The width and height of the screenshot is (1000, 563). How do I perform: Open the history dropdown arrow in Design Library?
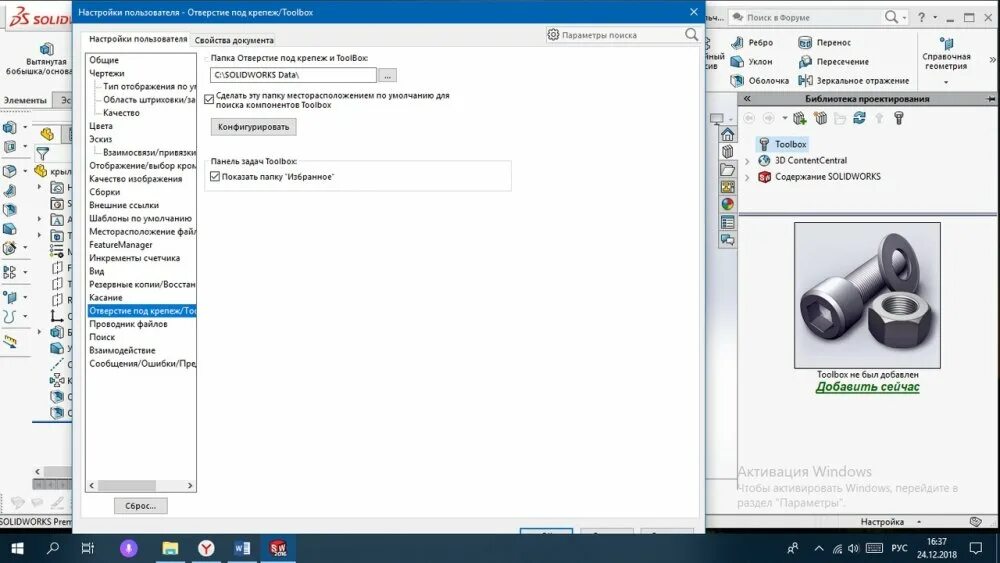[x=785, y=118]
